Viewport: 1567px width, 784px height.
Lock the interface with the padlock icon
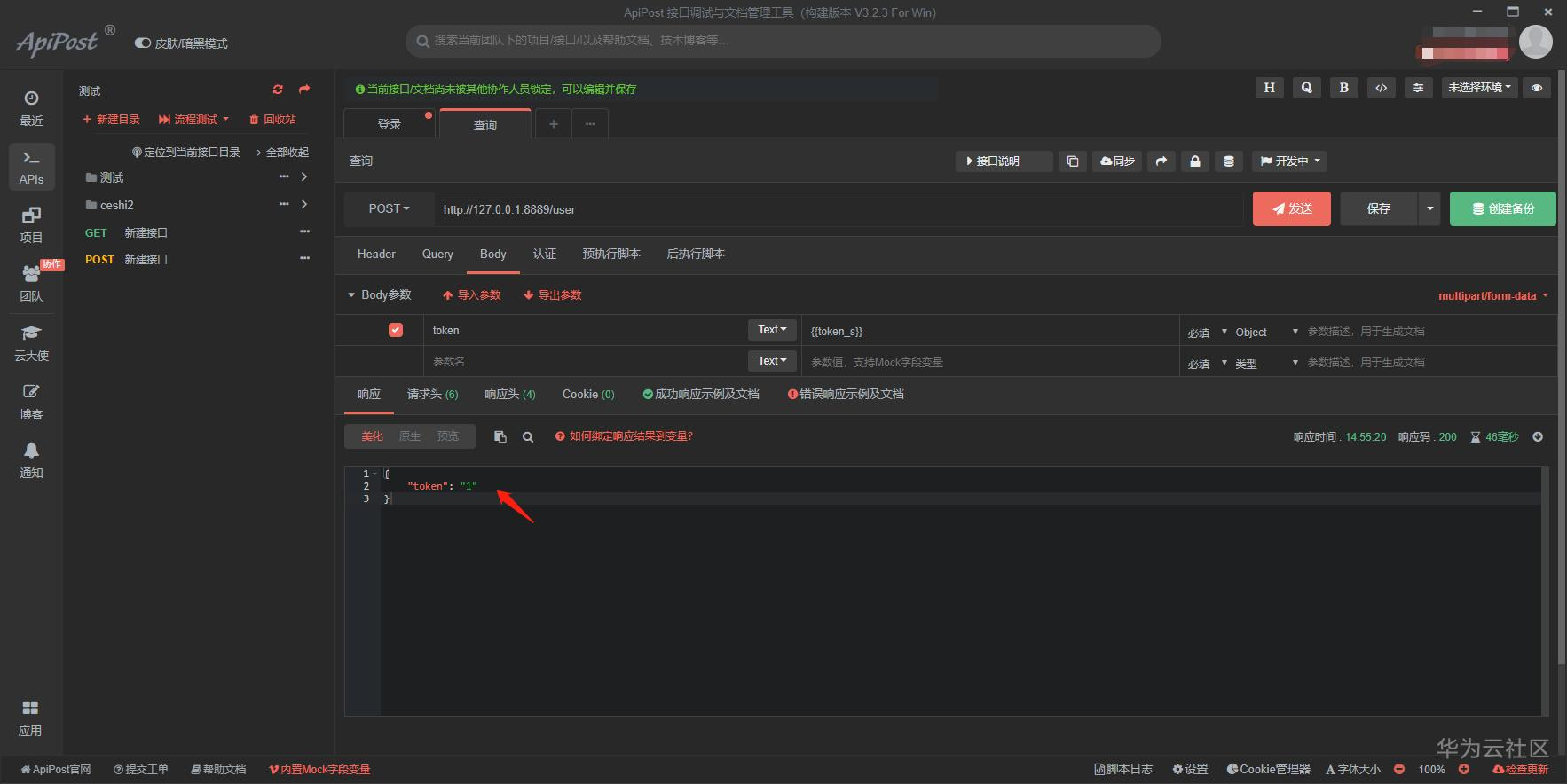[1195, 161]
